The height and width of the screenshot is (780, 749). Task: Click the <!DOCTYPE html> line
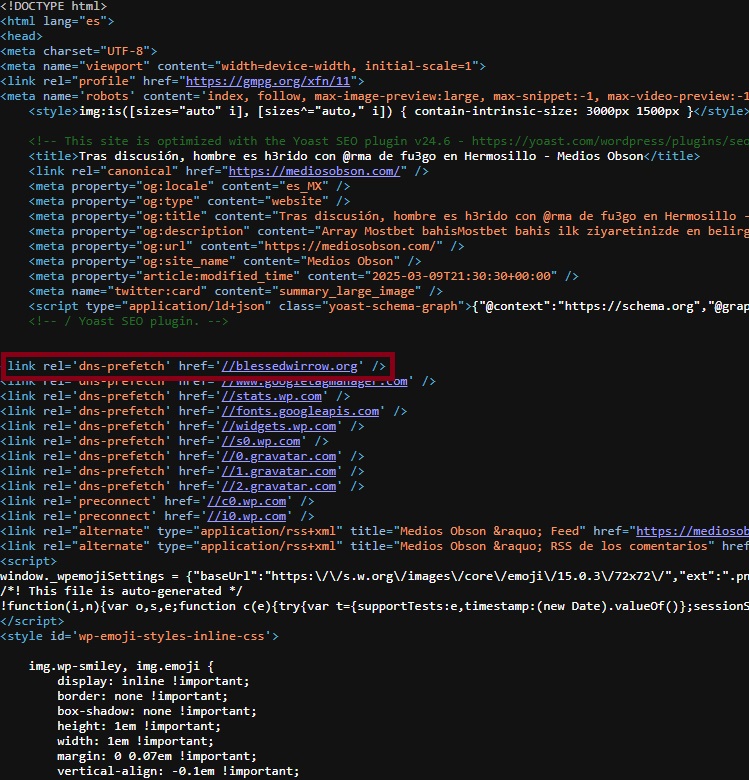[53, 6]
